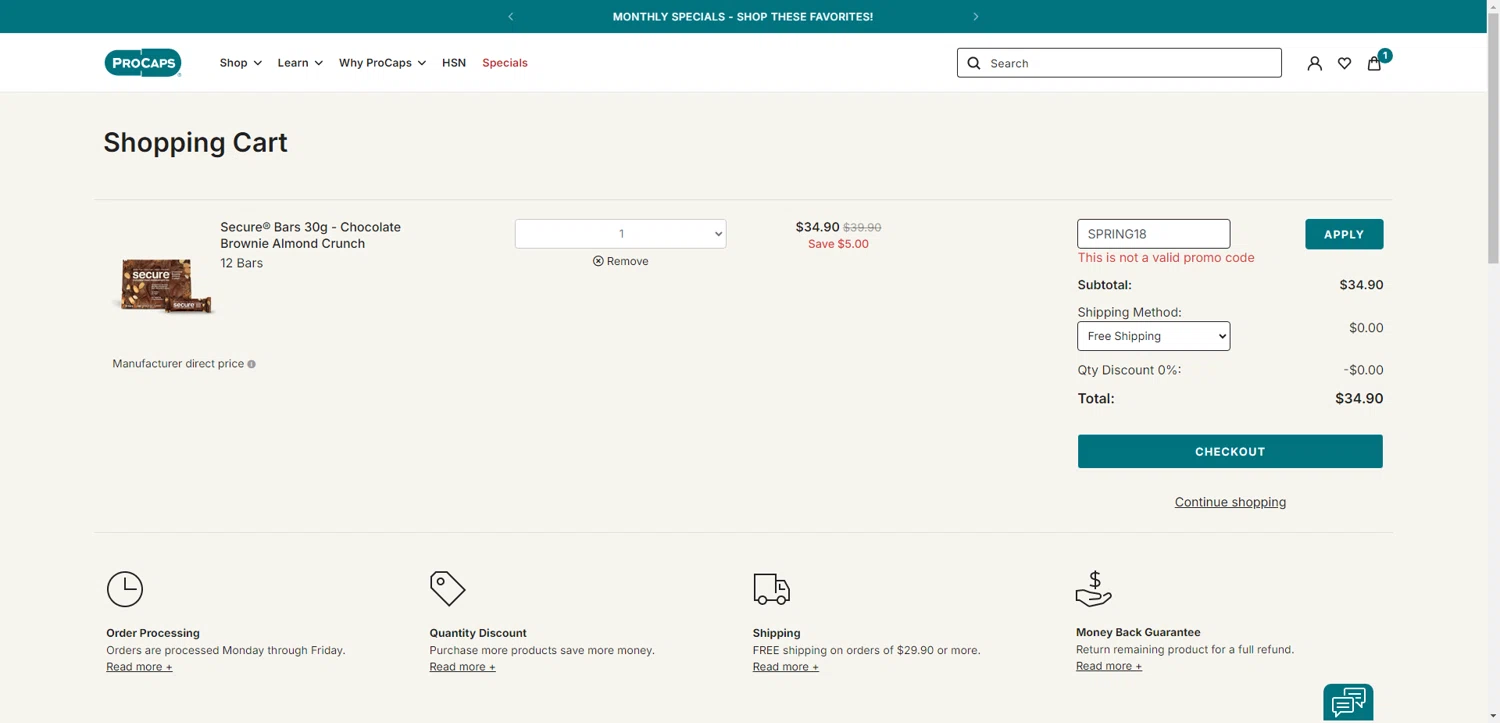The width and height of the screenshot is (1500, 723).
Task: Open the Specials menu item
Action: click(x=505, y=63)
